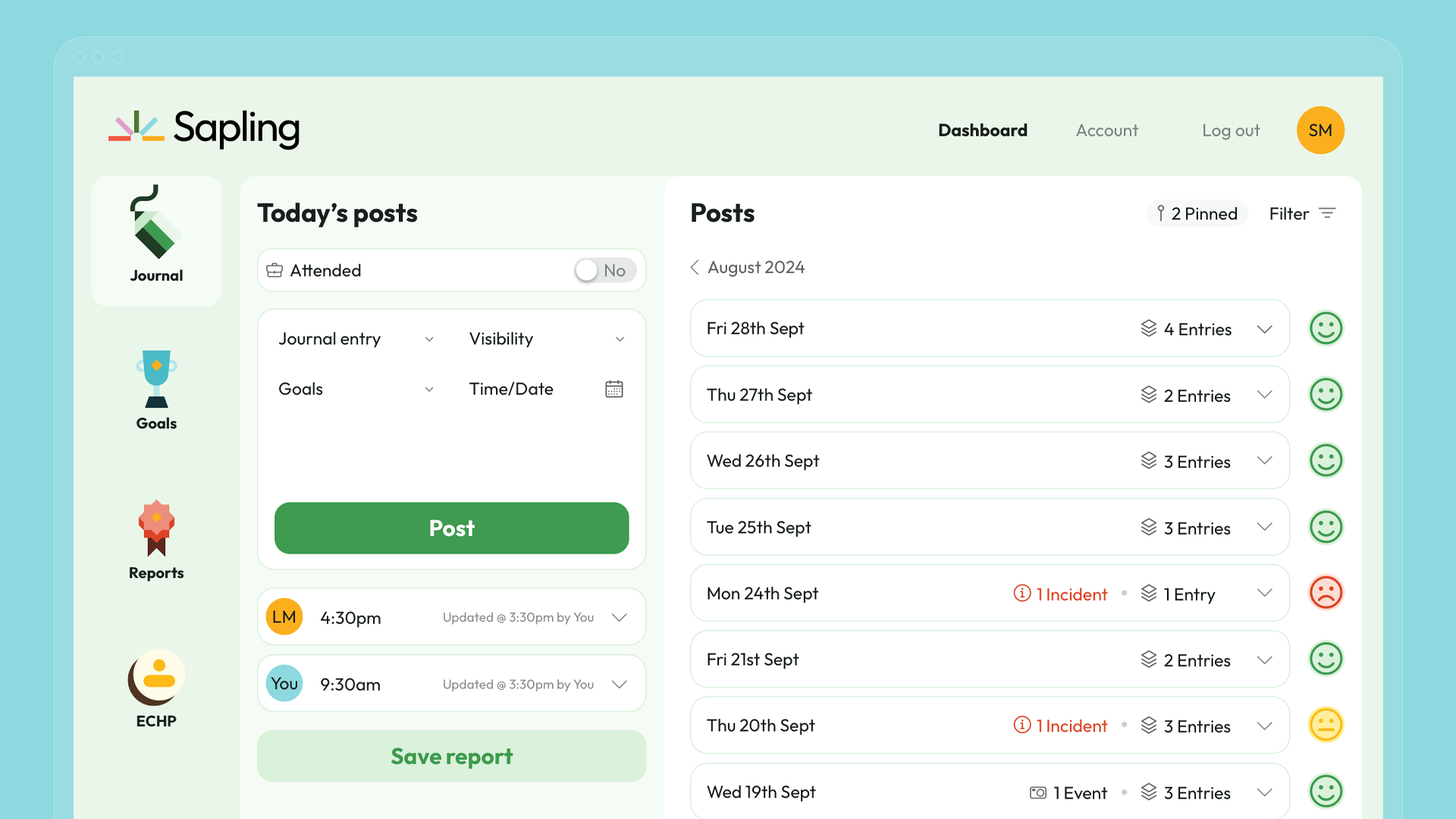Switch to the Account tab

click(x=1106, y=130)
